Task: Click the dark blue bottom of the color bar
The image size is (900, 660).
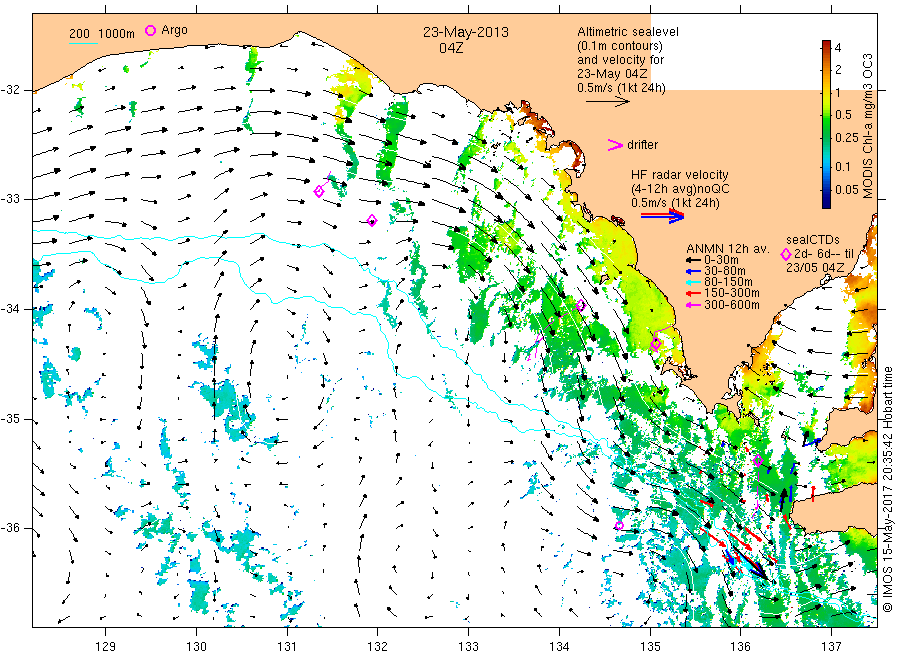Action: [826, 203]
